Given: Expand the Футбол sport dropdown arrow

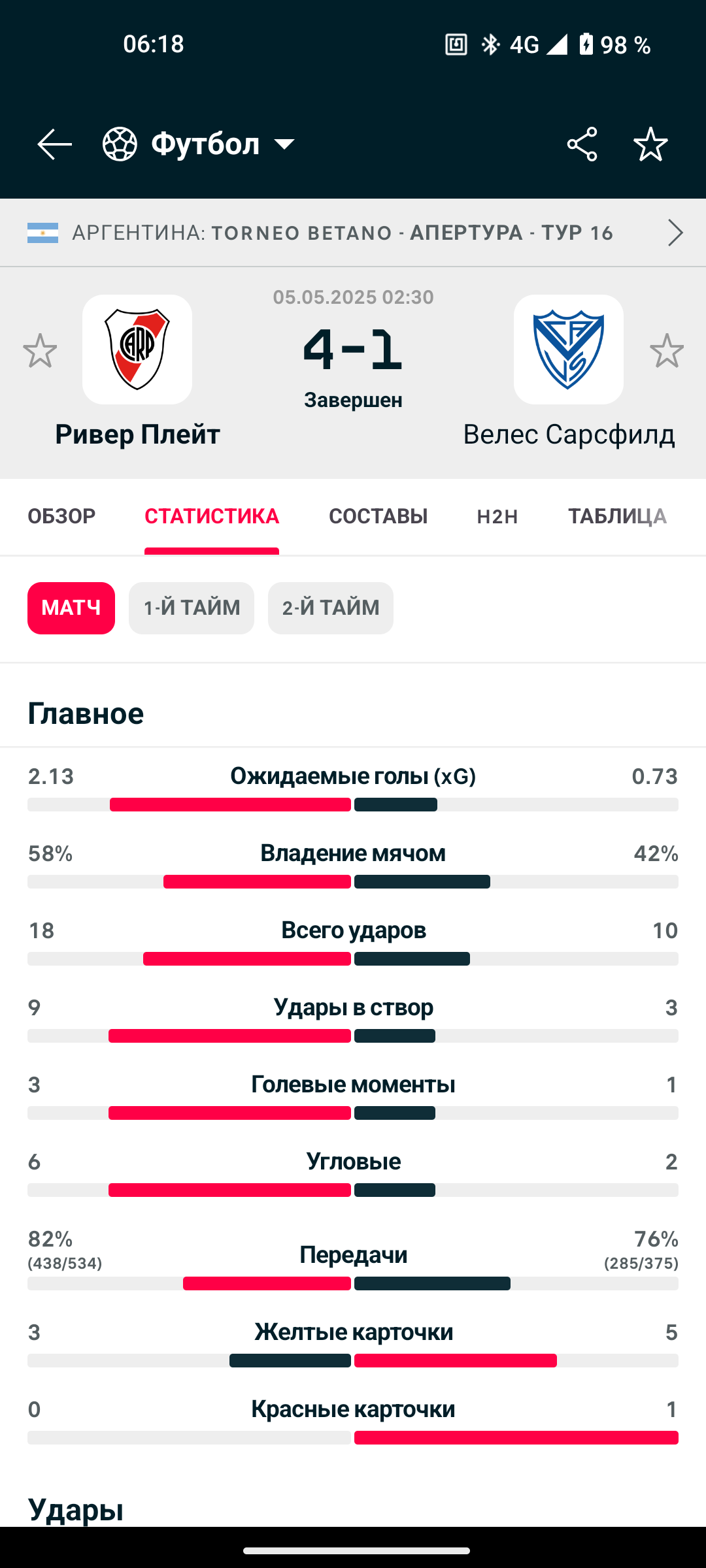Looking at the screenshot, I should (x=285, y=144).
